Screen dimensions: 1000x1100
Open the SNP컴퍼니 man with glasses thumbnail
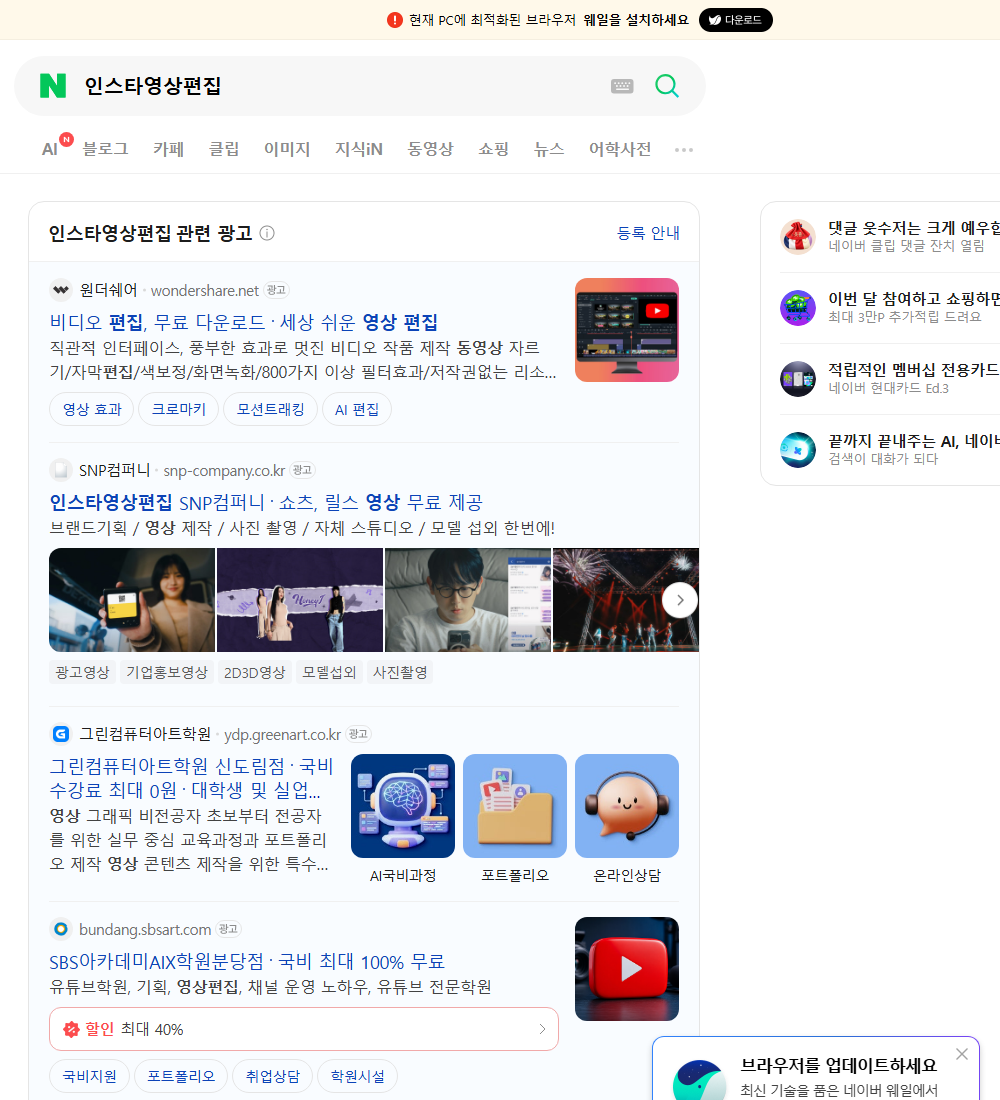(468, 600)
